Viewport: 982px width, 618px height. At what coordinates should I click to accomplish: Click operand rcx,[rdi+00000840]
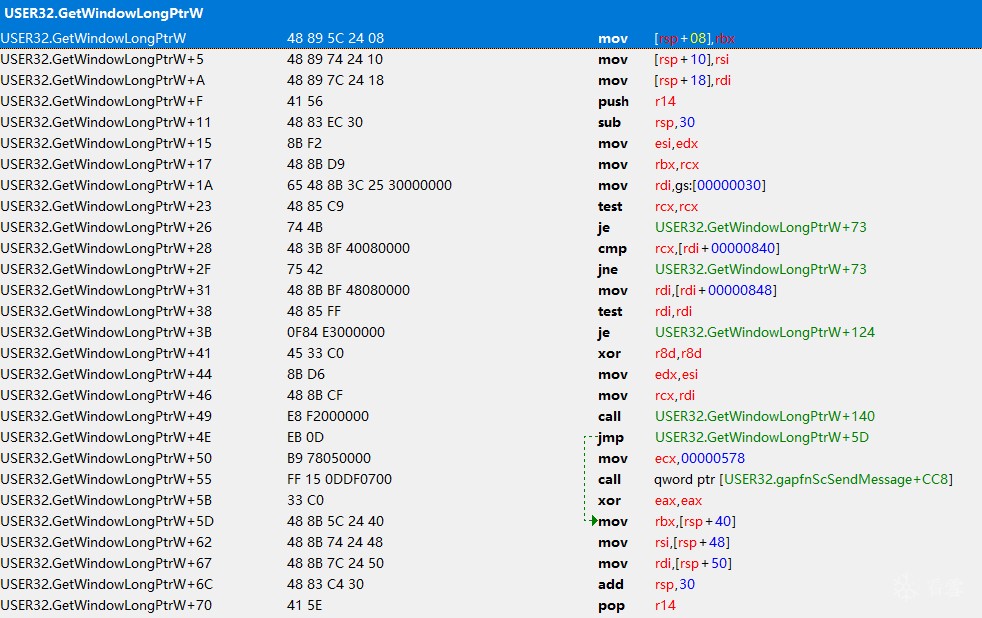pyautogui.click(x=717, y=248)
